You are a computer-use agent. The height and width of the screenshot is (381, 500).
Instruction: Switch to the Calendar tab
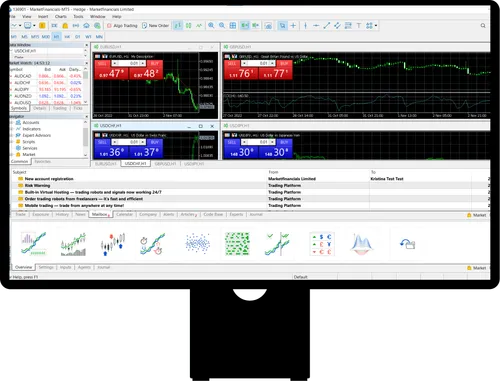(x=124, y=214)
